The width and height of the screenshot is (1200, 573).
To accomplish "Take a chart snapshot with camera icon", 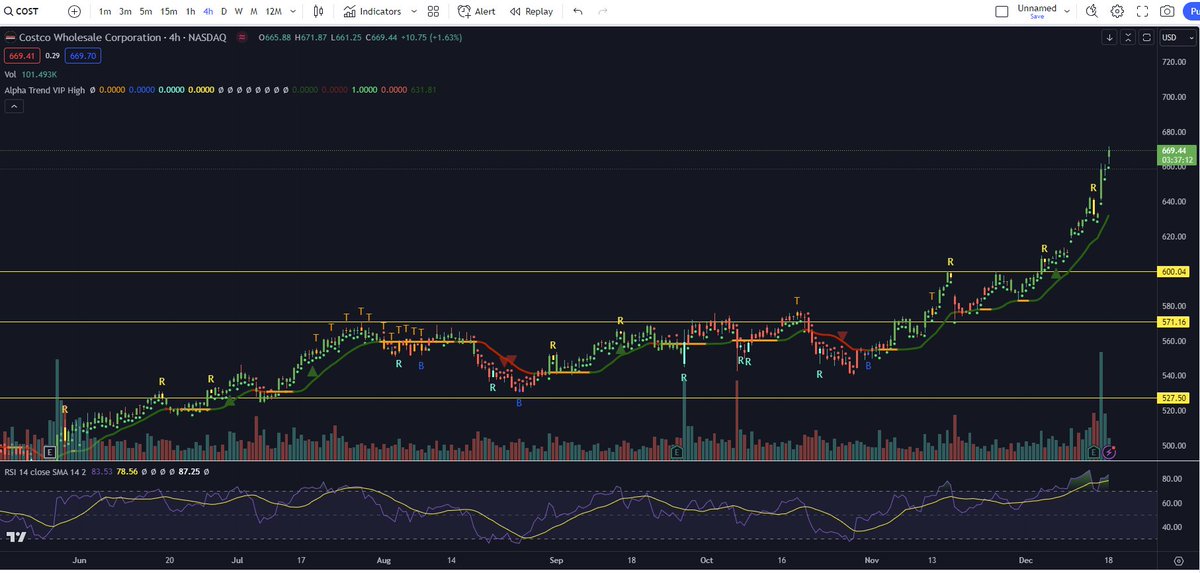I will [1167, 11].
